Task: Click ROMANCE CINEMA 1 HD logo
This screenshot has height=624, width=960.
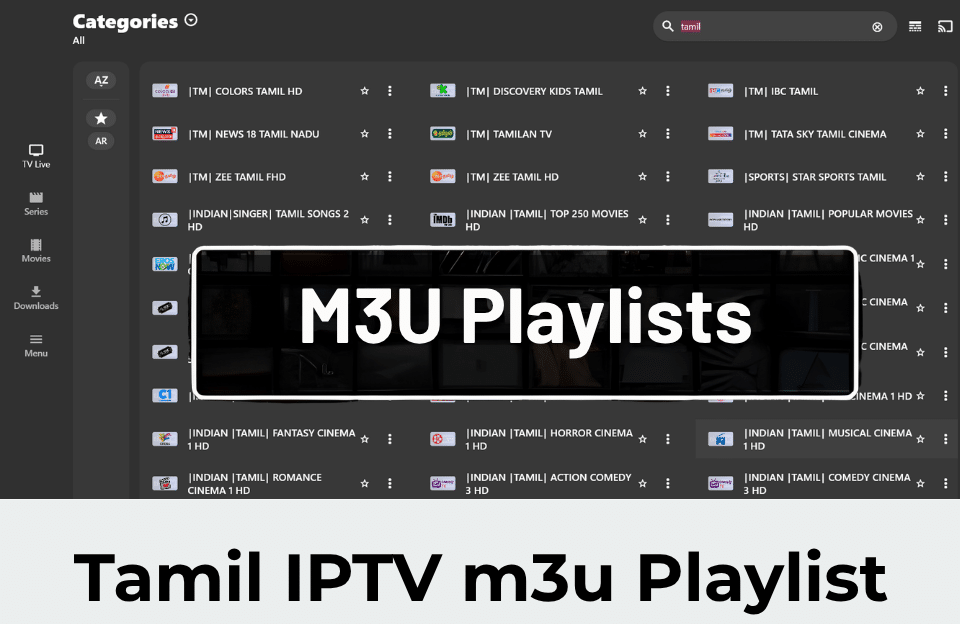Action: point(165,483)
